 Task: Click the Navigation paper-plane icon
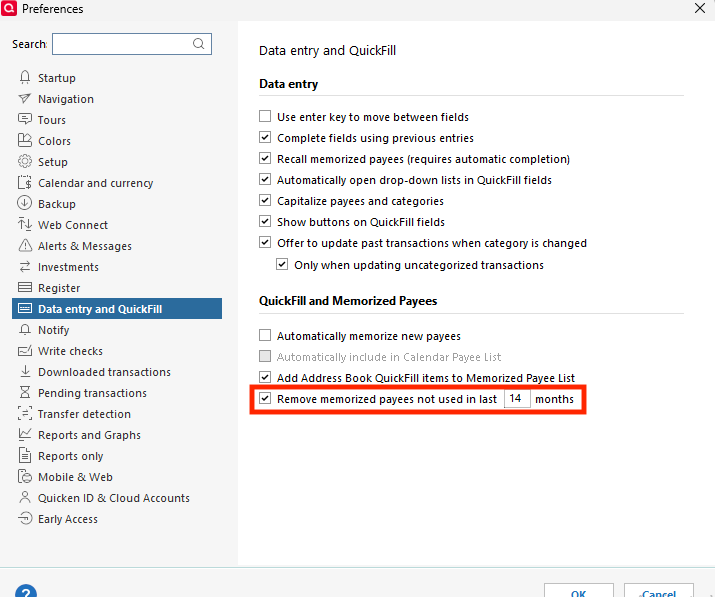click(x=25, y=99)
